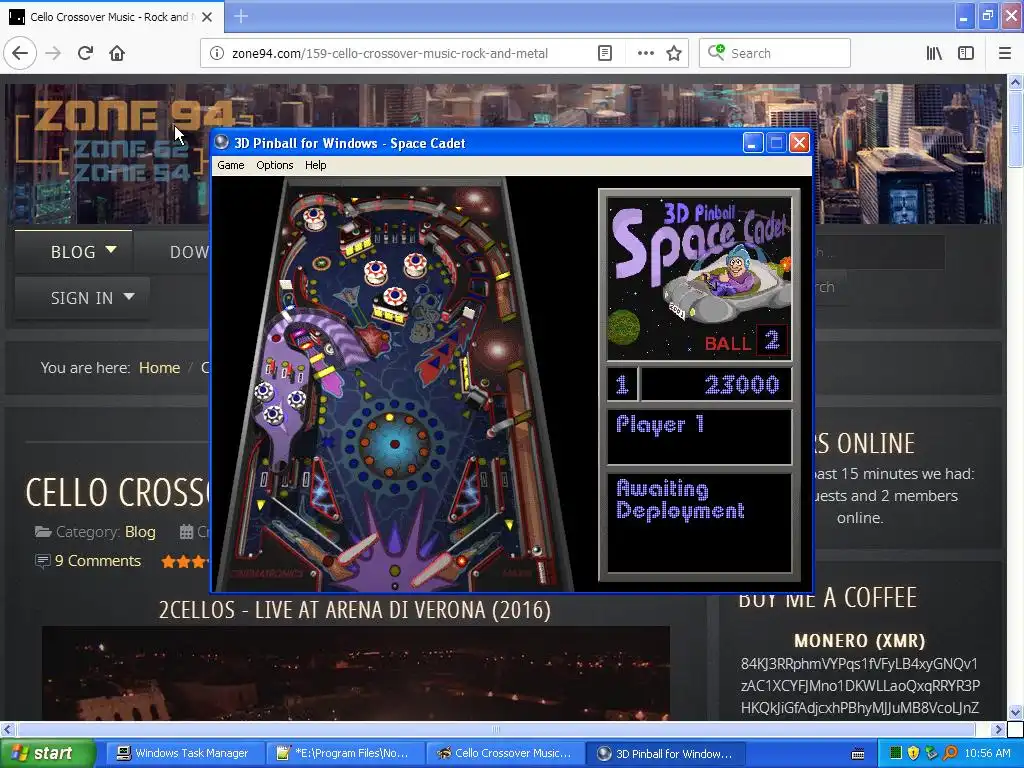
Task: Click the 2CELLOS Live at Arena di Verona heading
Action: point(355,610)
